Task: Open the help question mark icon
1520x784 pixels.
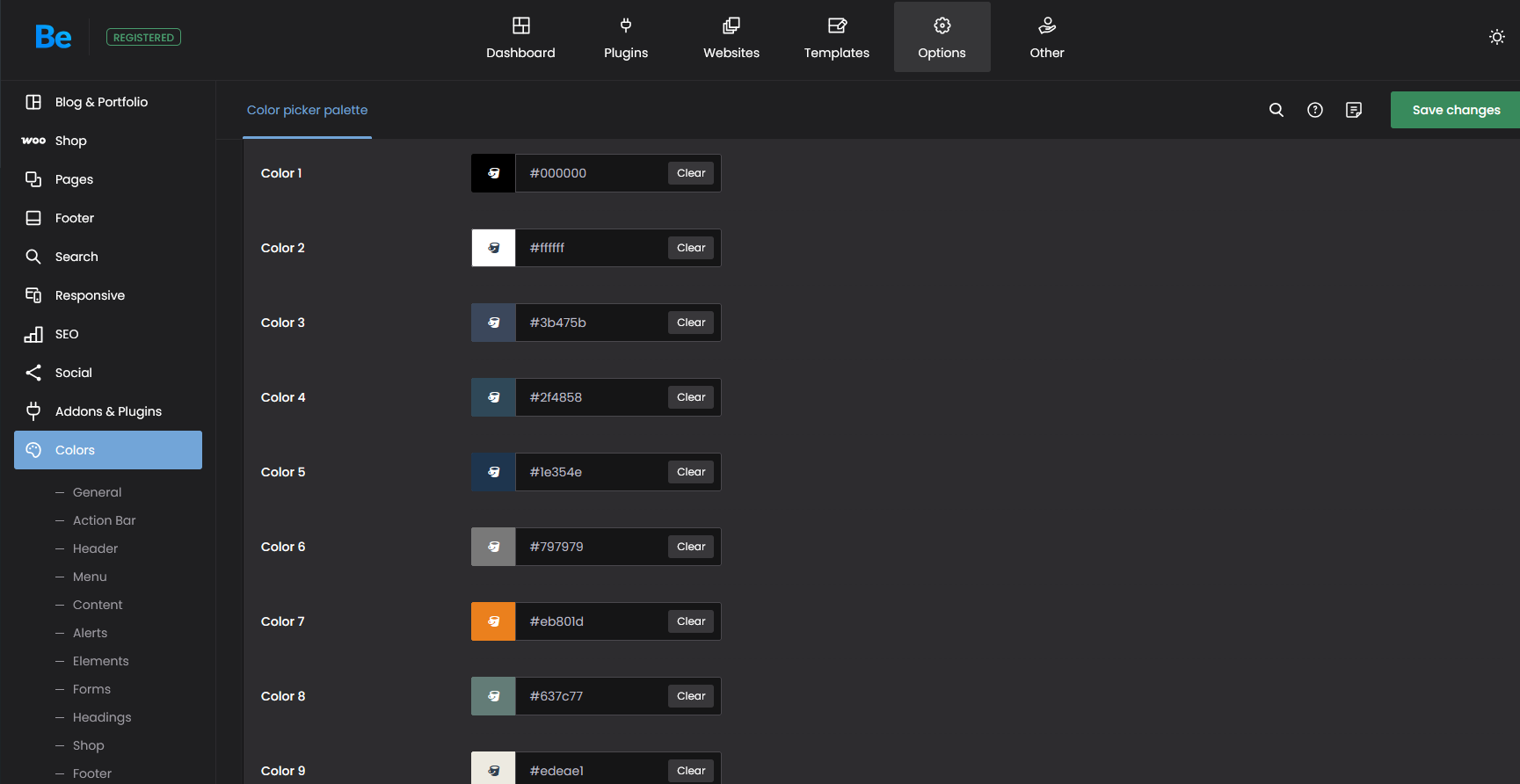Action: point(1315,110)
